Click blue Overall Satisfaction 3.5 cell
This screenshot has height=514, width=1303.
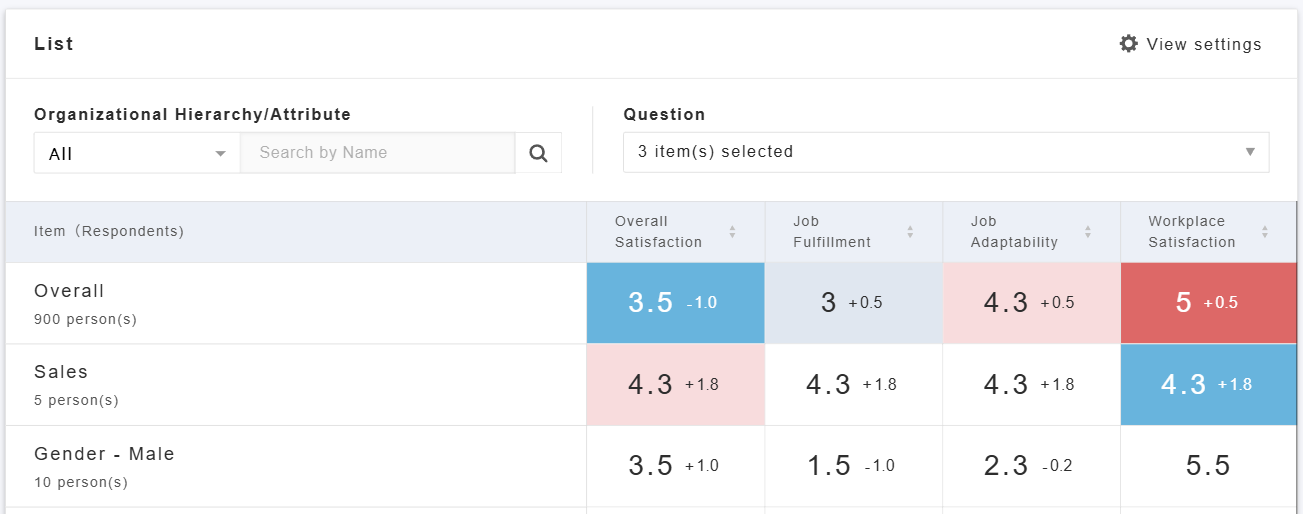(x=675, y=303)
